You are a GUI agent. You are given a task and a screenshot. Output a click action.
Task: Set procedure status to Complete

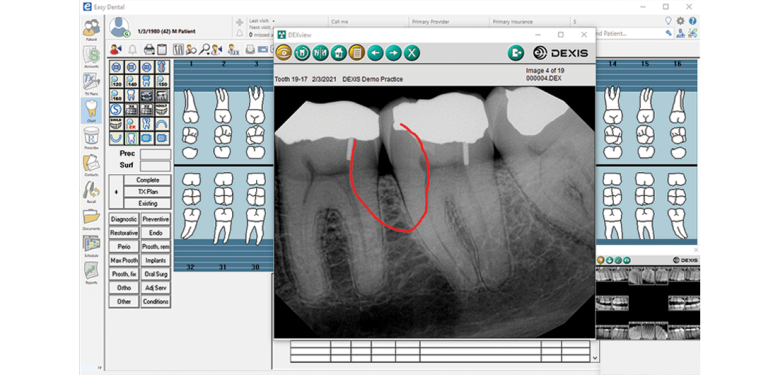(x=147, y=180)
